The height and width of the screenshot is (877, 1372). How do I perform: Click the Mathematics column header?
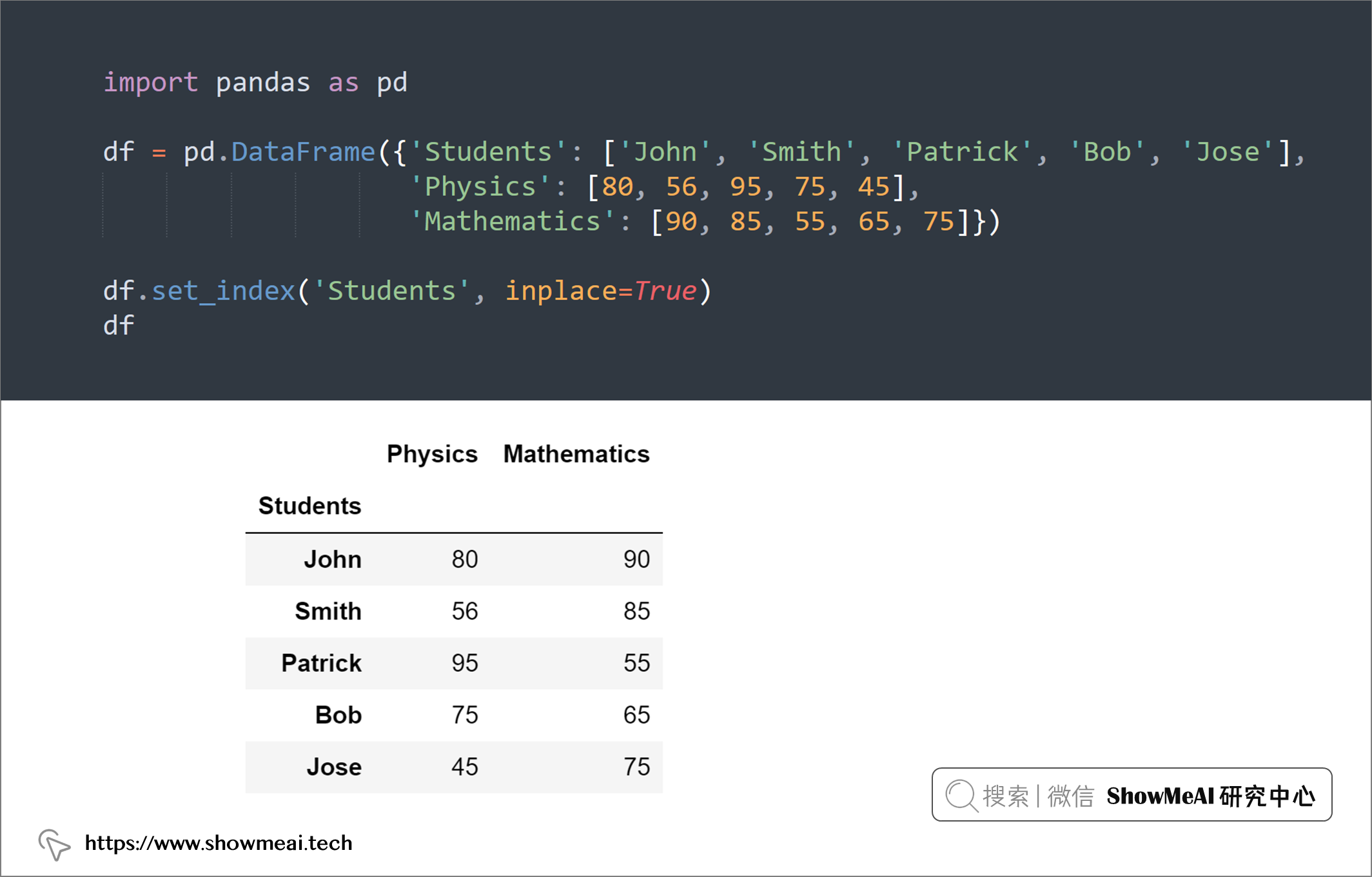pos(576,455)
